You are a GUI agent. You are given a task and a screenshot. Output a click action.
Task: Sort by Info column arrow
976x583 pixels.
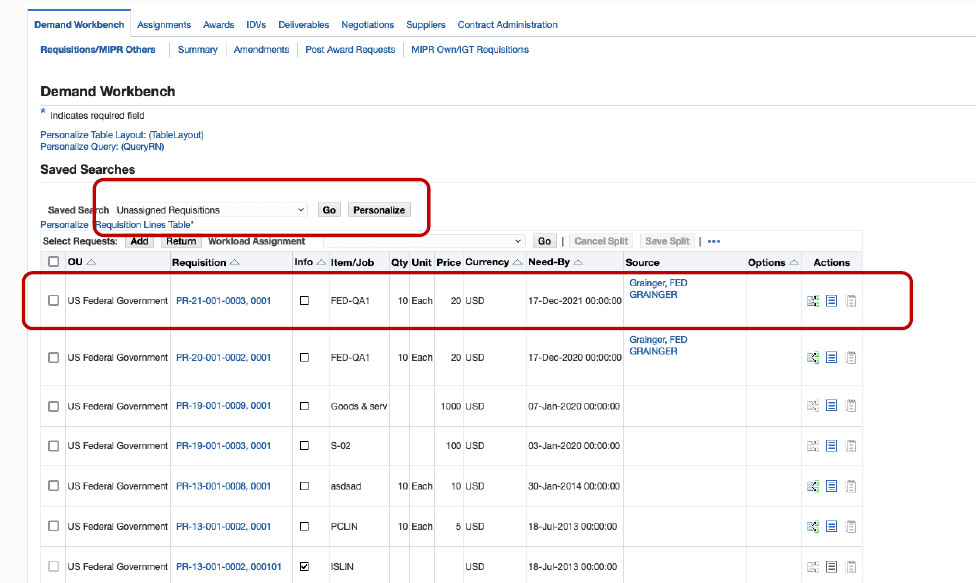point(321,262)
